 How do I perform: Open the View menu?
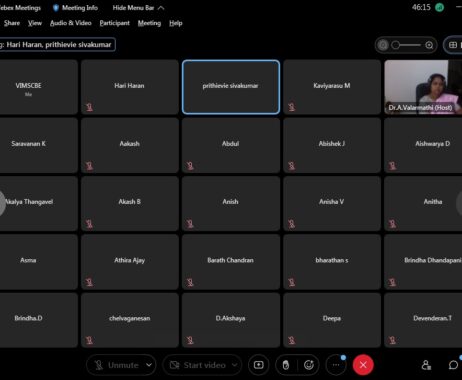pos(35,23)
